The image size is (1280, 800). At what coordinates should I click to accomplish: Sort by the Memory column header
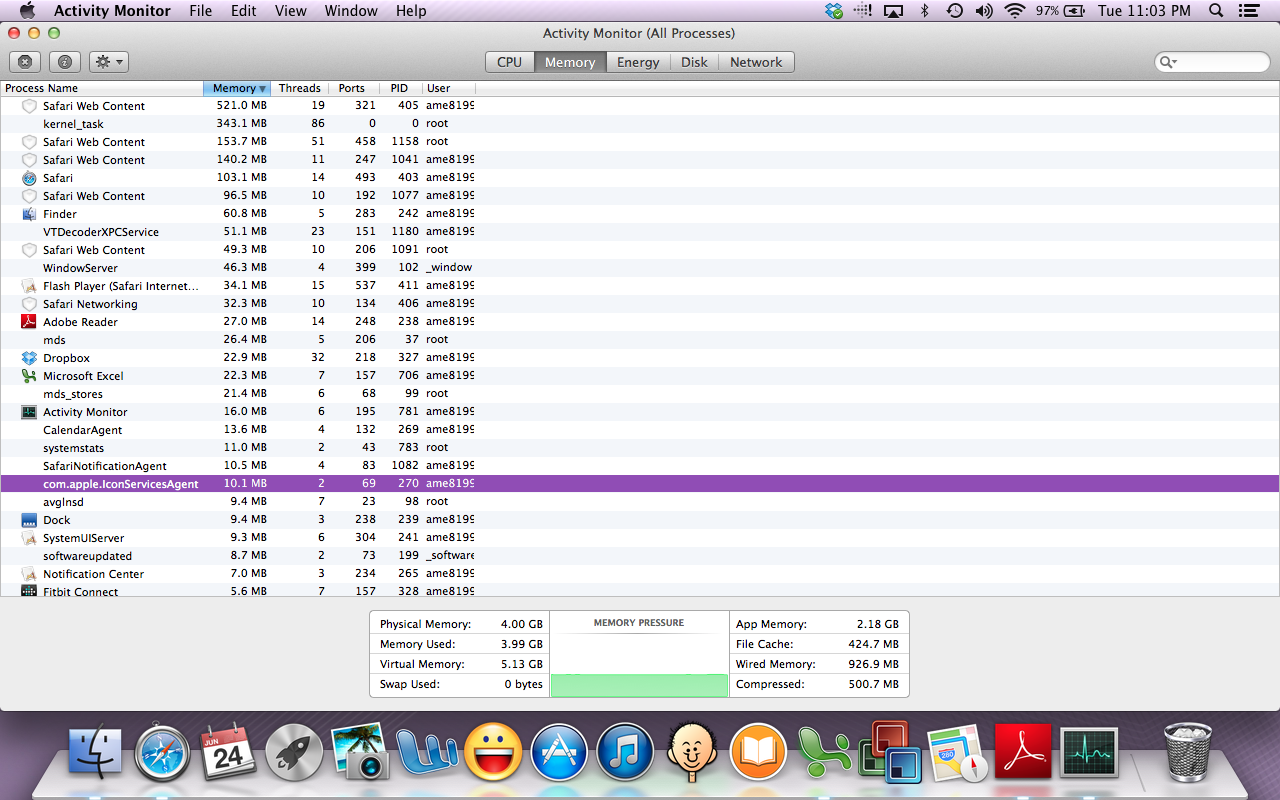237,88
